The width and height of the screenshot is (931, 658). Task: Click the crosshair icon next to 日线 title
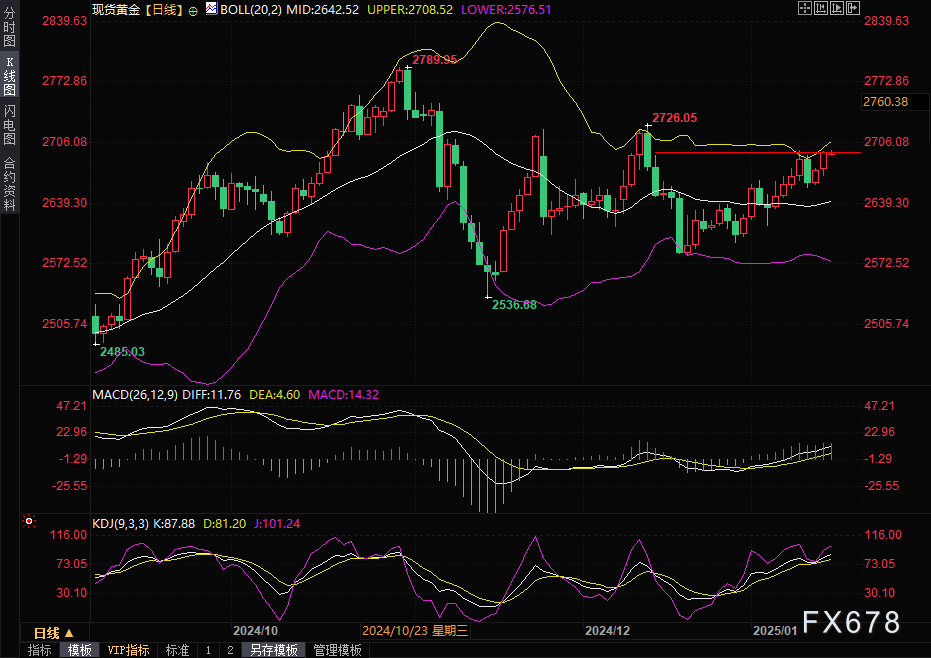coord(193,9)
